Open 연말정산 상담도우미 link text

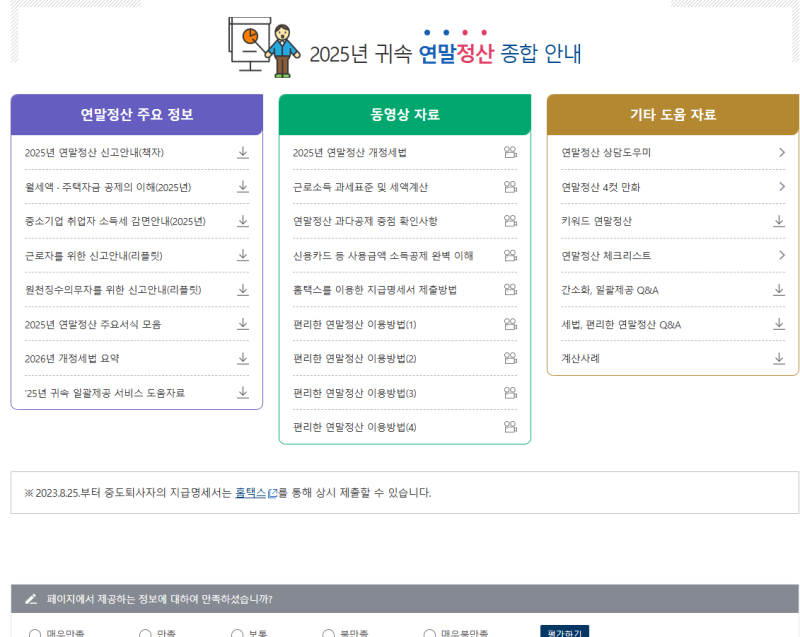[606, 152]
